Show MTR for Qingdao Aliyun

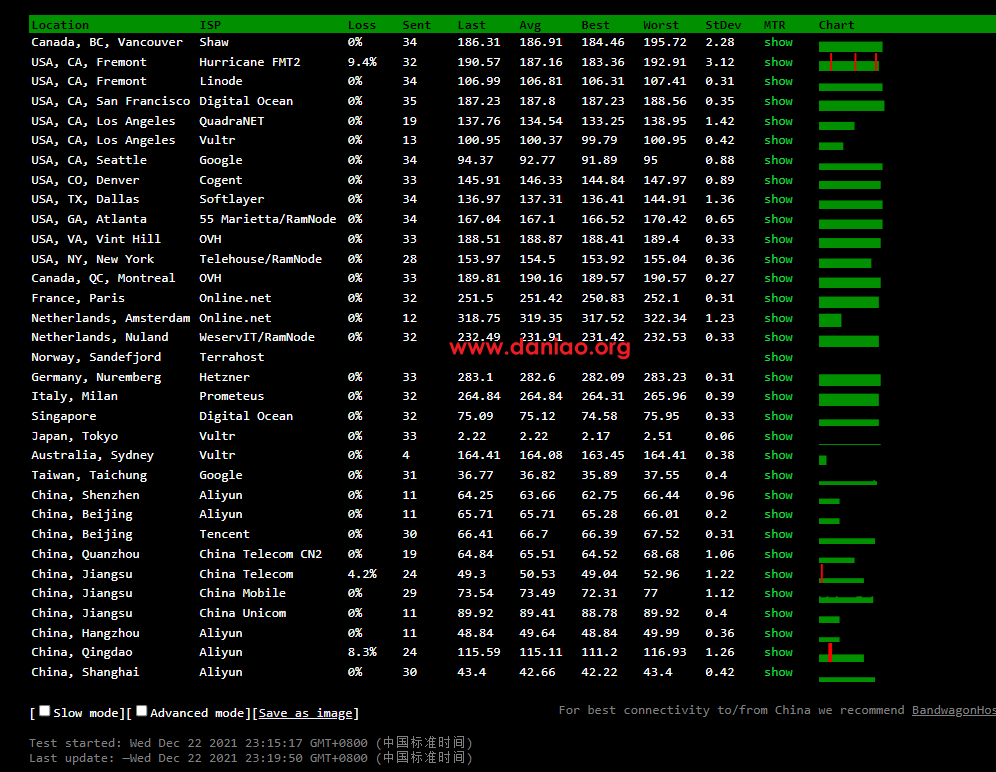(x=778, y=652)
